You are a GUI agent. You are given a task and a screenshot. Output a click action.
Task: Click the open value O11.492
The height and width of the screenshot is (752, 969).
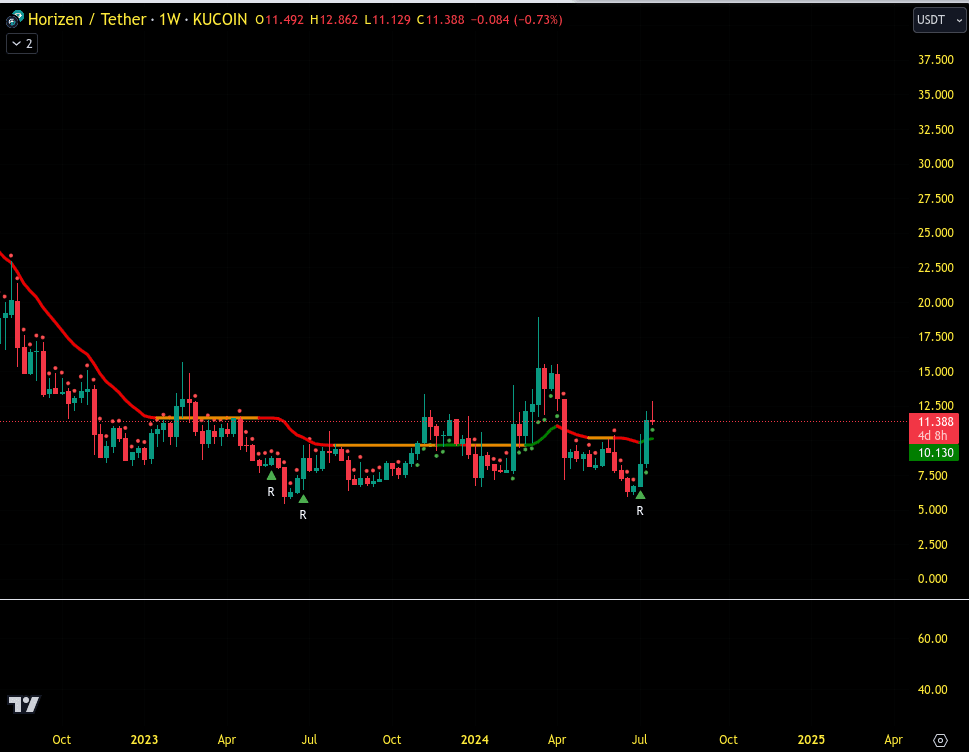point(280,20)
